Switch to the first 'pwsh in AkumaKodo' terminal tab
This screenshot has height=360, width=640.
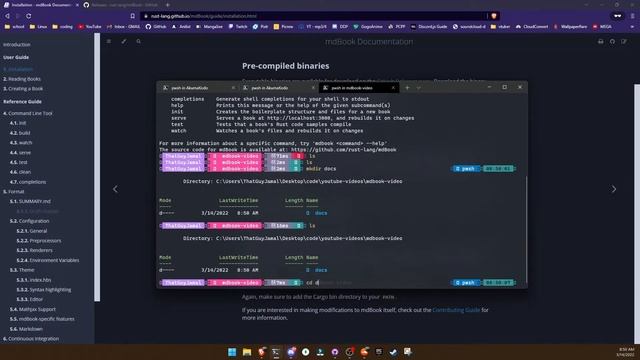198,87
